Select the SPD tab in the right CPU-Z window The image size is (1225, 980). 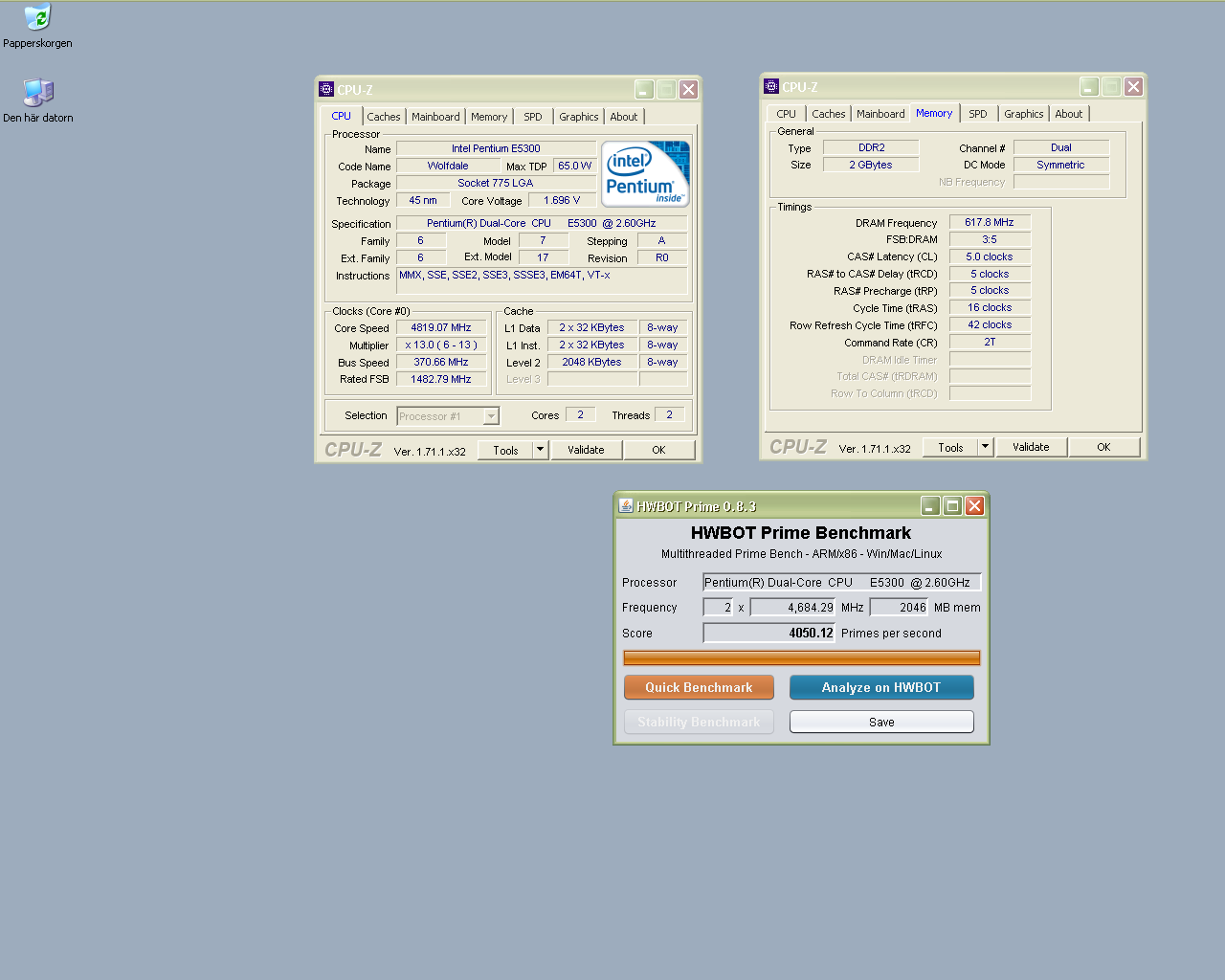[978, 114]
